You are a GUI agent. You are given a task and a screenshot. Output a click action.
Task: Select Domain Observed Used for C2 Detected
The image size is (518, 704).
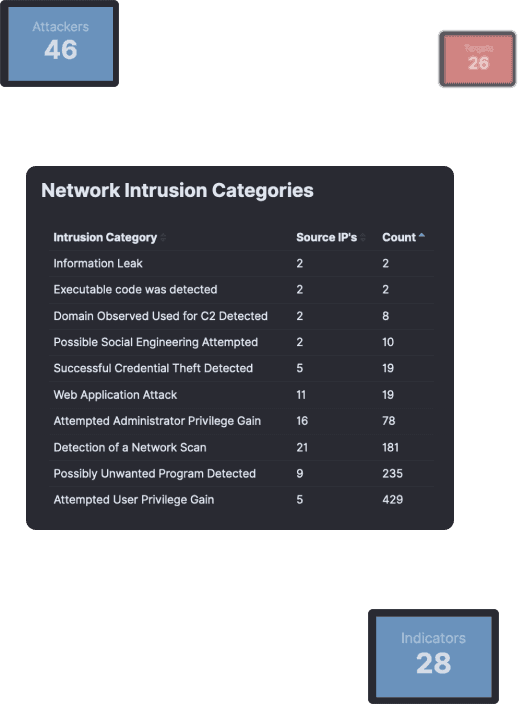point(241,316)
